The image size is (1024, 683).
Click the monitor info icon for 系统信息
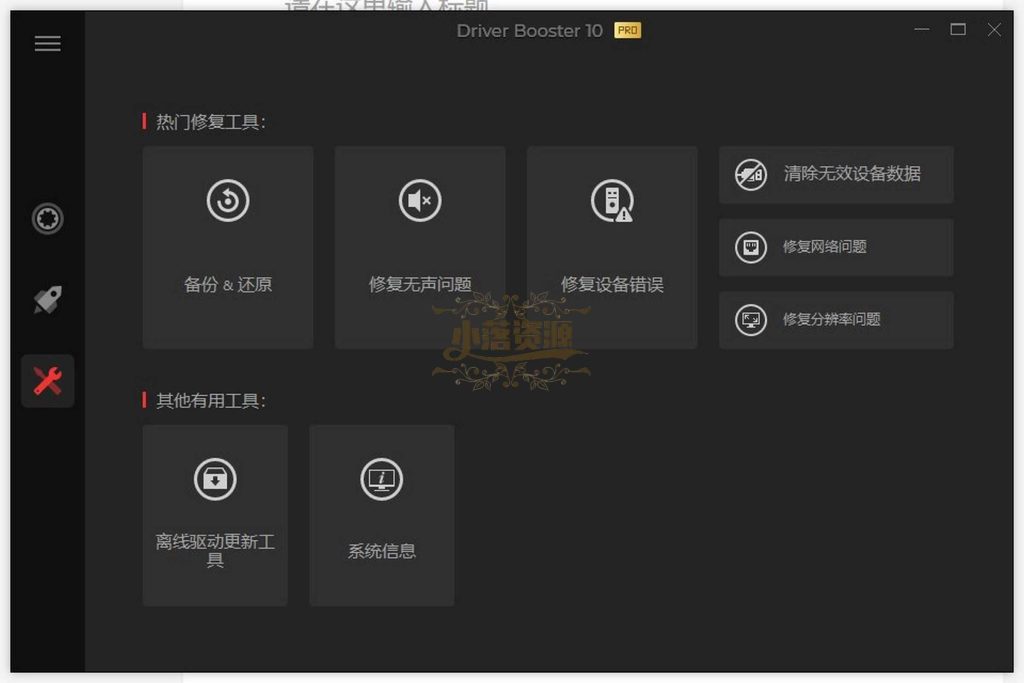pos(381,479)
